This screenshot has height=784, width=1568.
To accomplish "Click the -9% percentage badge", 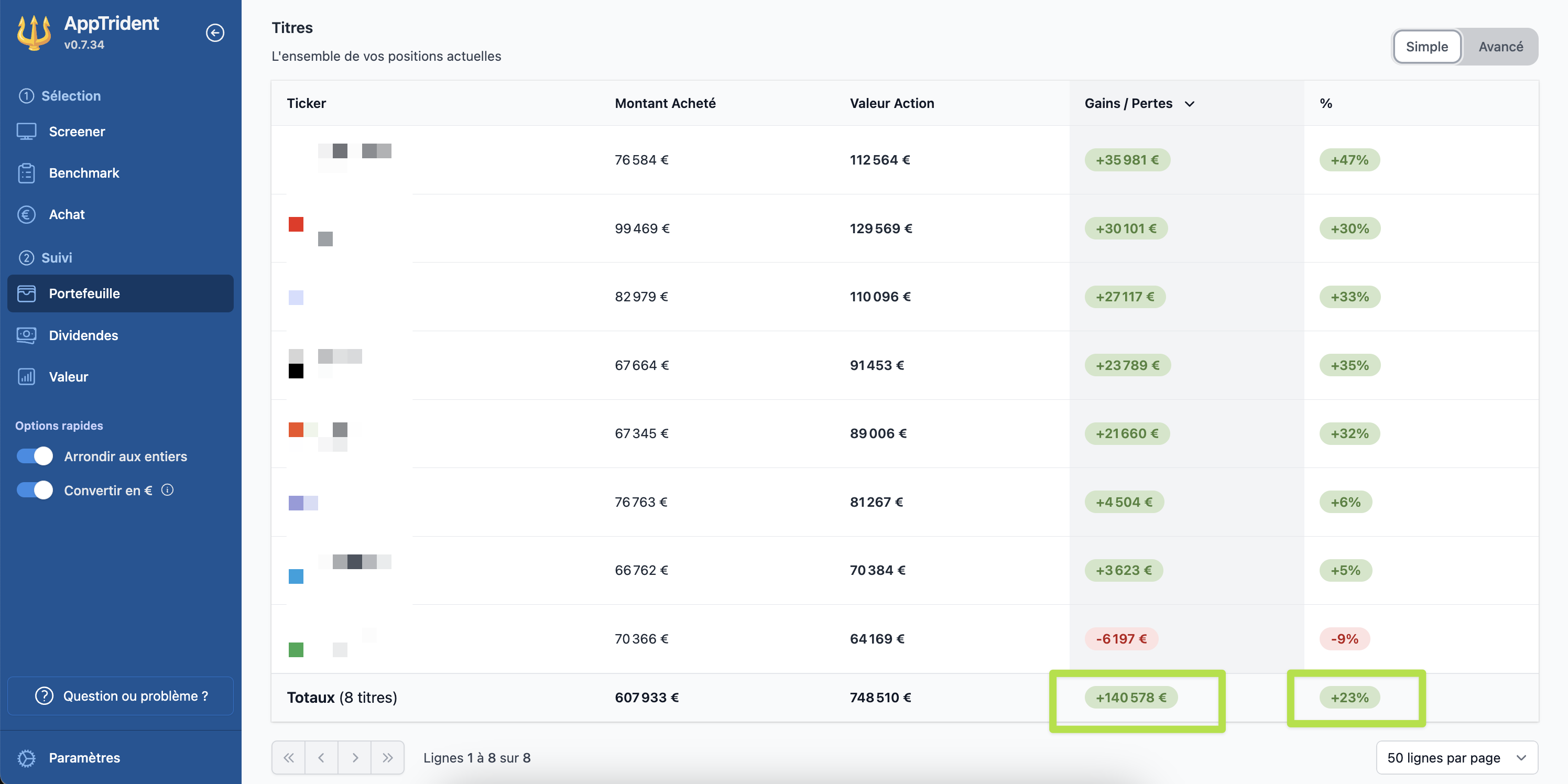I will point(1344,639).
